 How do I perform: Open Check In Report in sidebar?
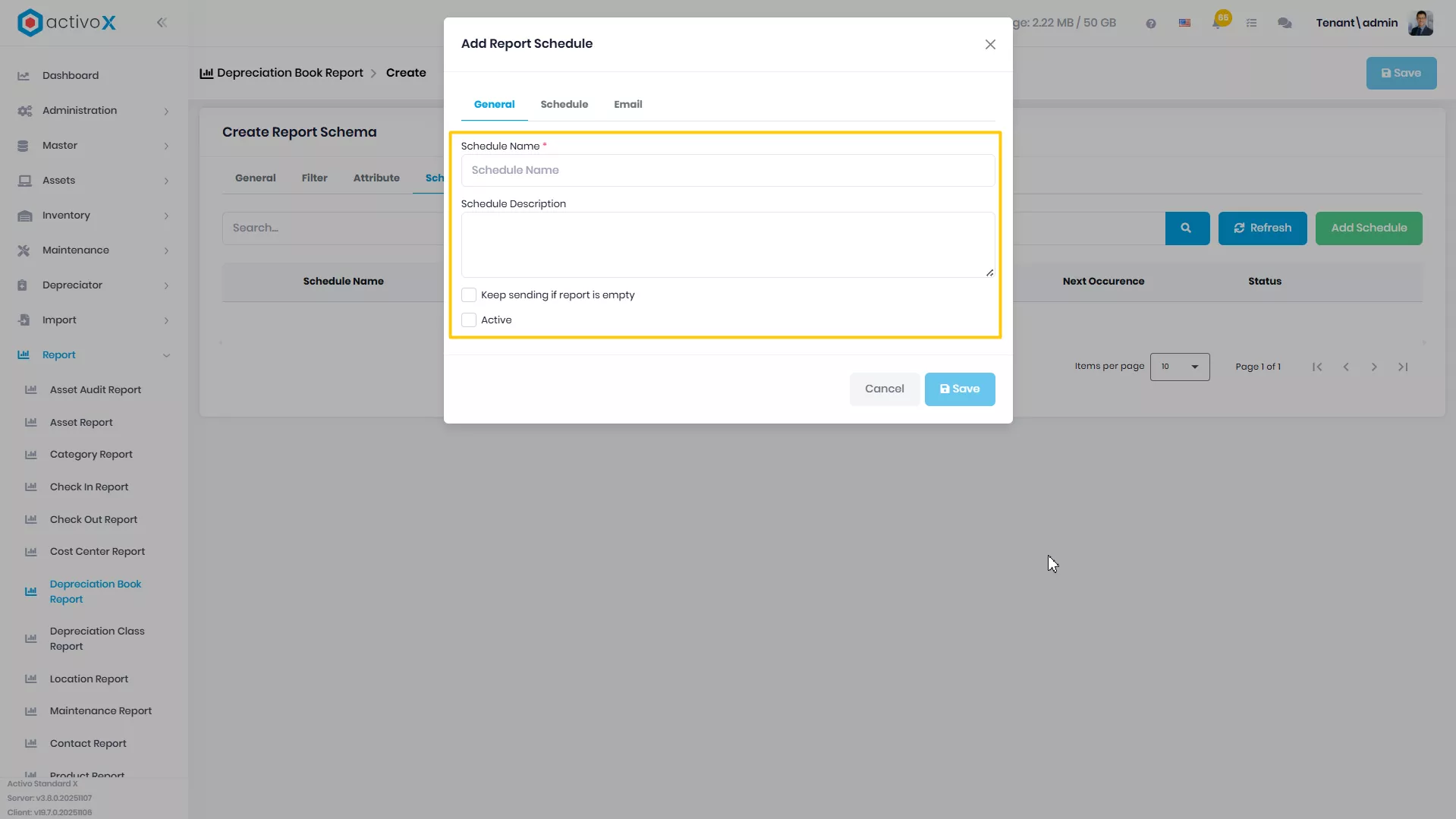tap(89, 487)
